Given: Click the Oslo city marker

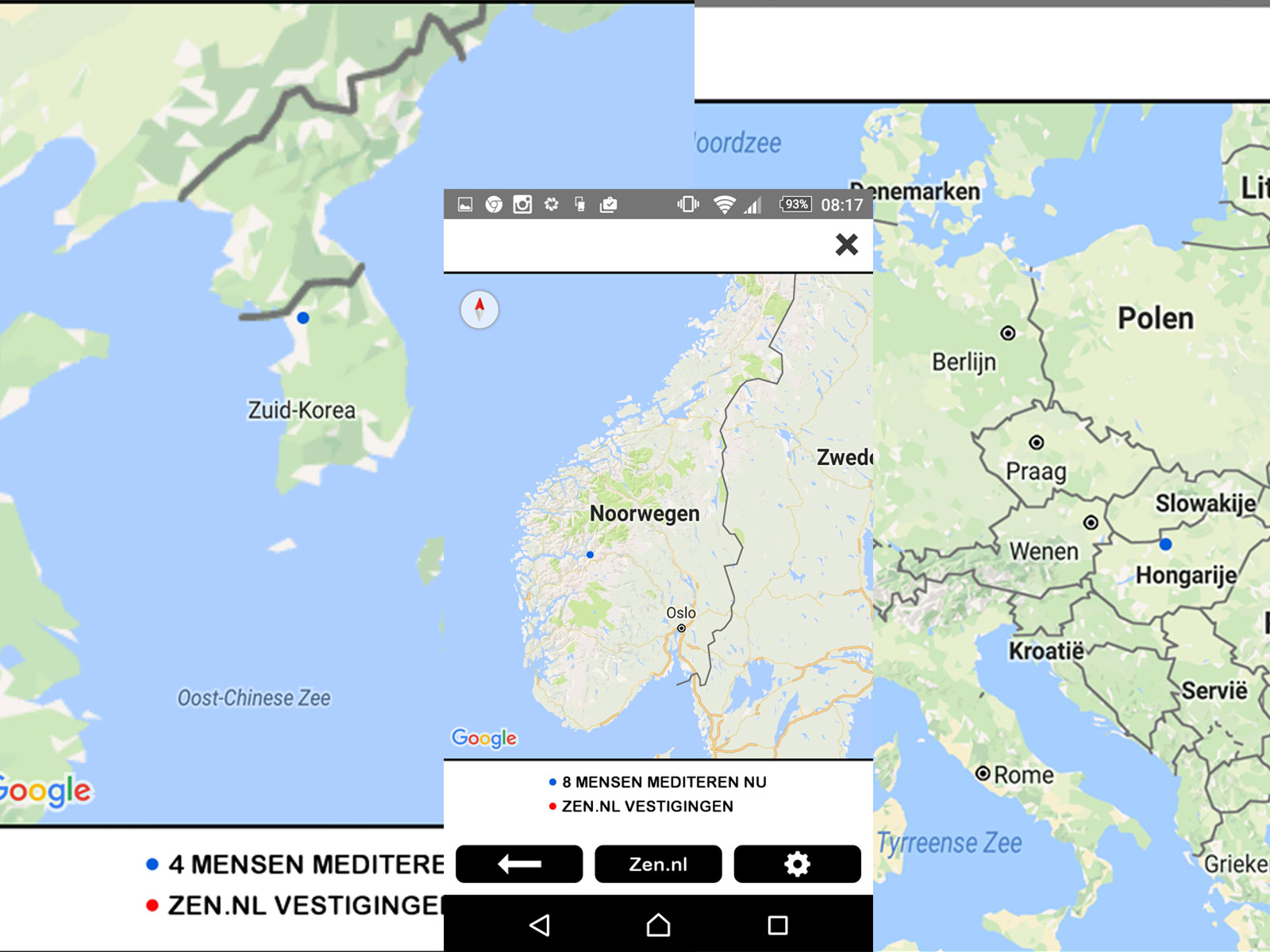Looking at the screenshot, I should [x=681, y=628].
